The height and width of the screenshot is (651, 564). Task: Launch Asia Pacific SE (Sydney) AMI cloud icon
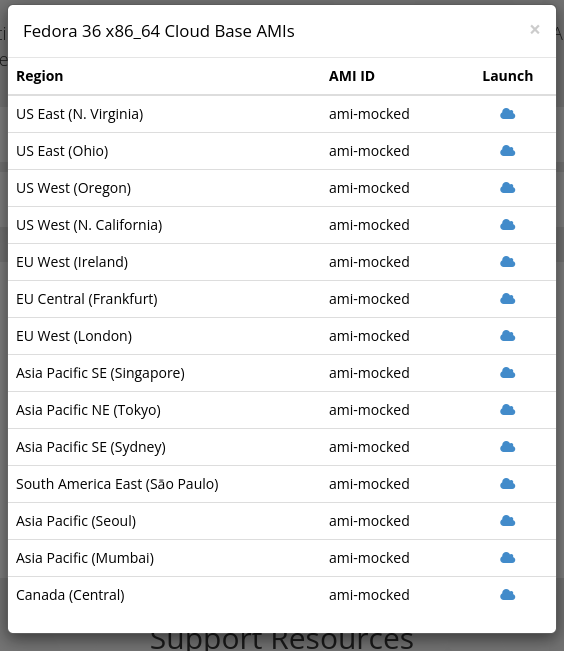pos(508,447)
